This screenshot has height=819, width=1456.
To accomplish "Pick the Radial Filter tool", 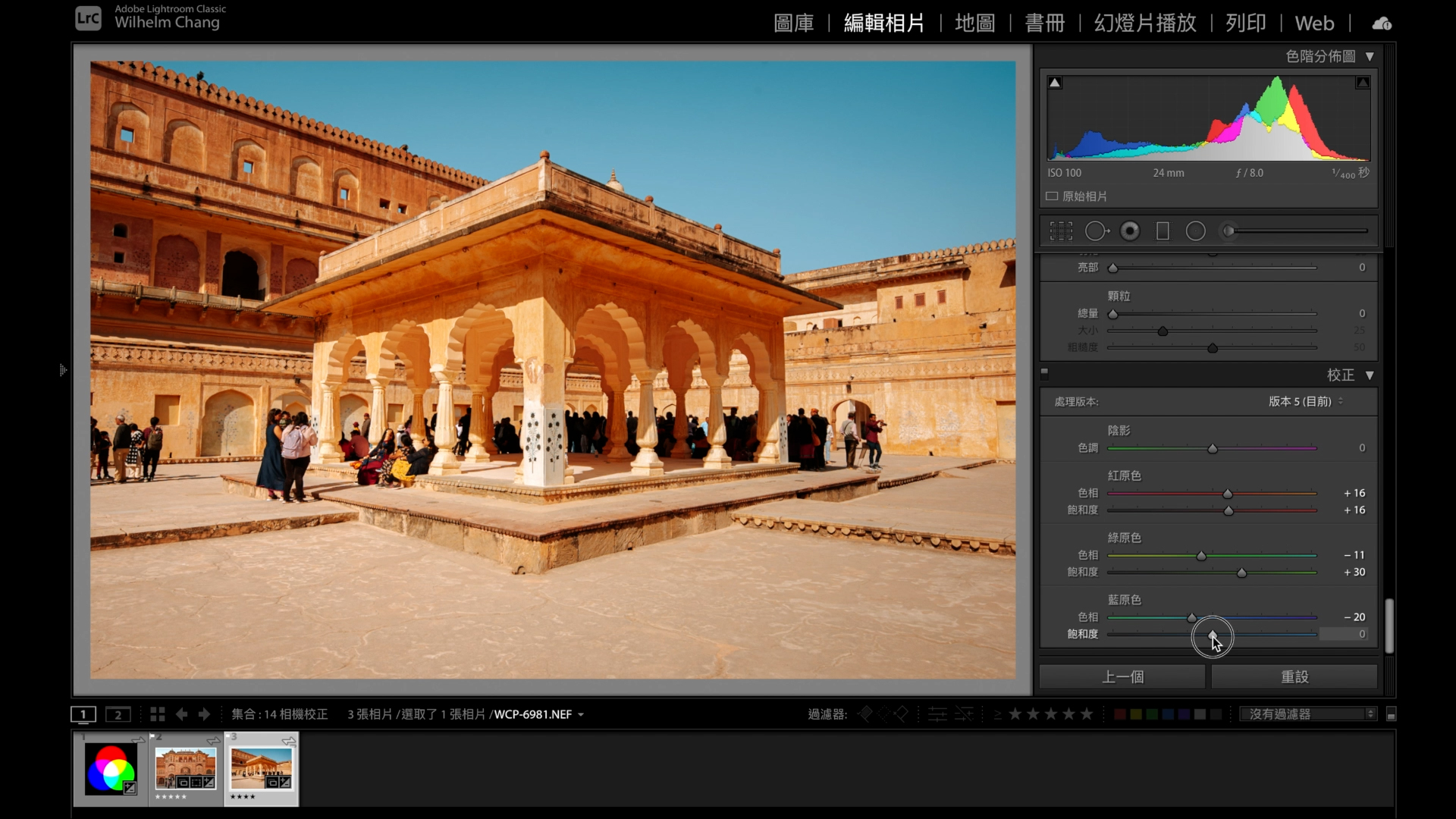I will pyautogui.click(x=1195, y=231).
